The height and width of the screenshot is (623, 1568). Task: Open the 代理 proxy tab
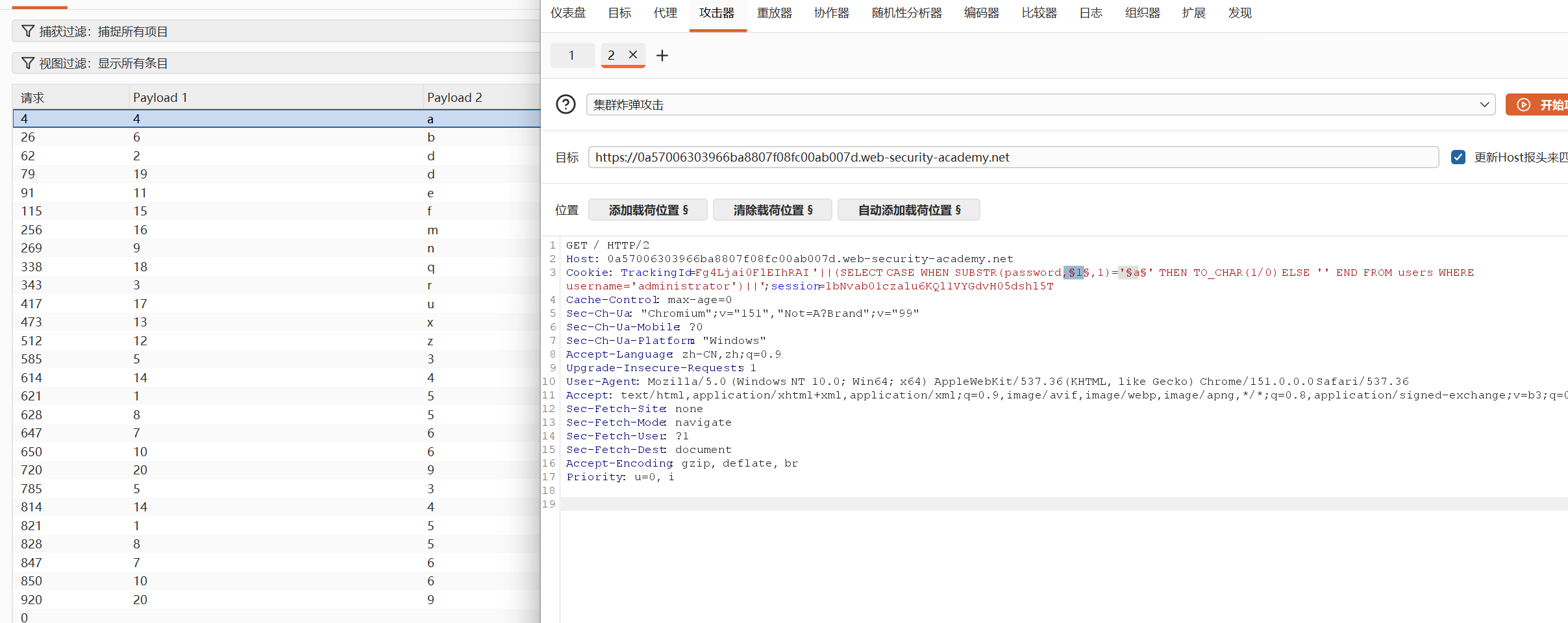click(x=666, y=13)
